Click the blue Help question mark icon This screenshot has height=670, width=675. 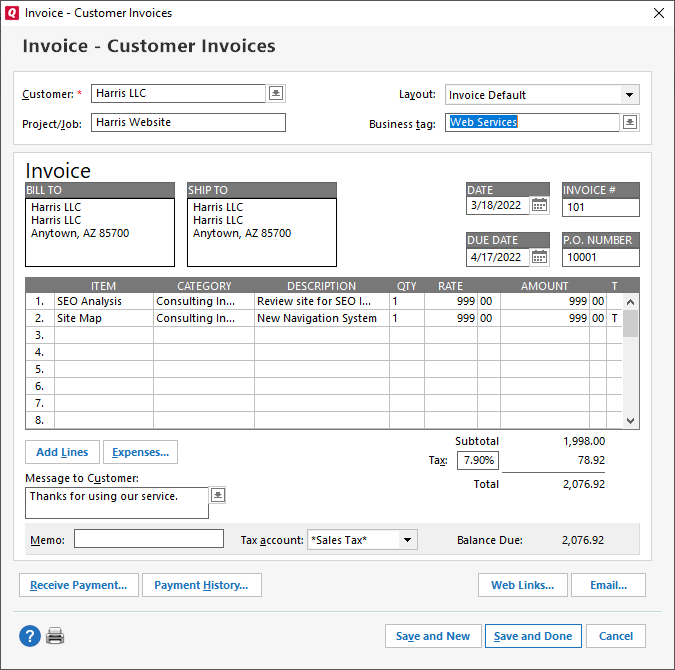[x=30, y=636]
